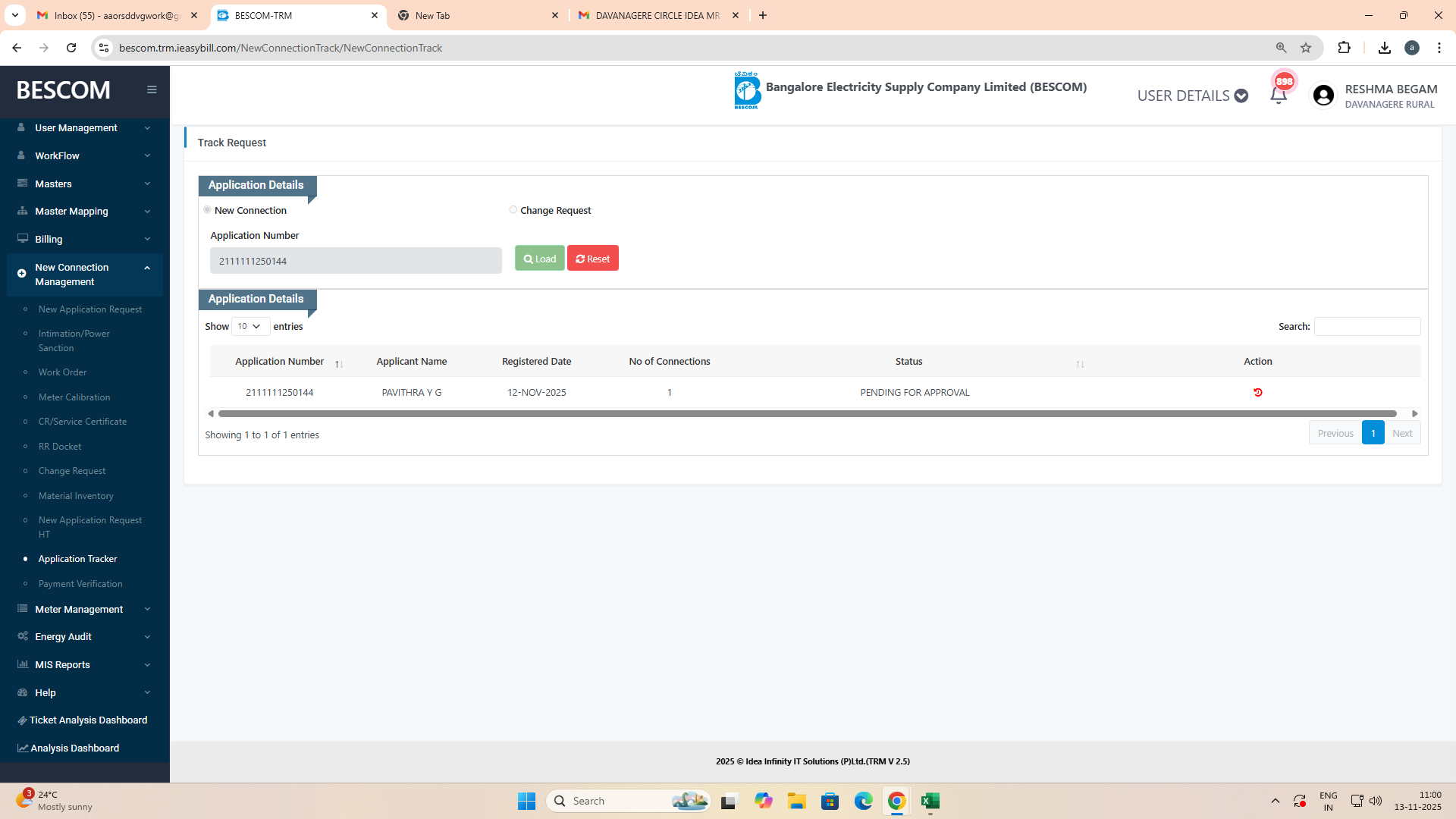1456x819 pixels.
Task: Click the red history action icon in row
Action: [x=1258, y=393]
